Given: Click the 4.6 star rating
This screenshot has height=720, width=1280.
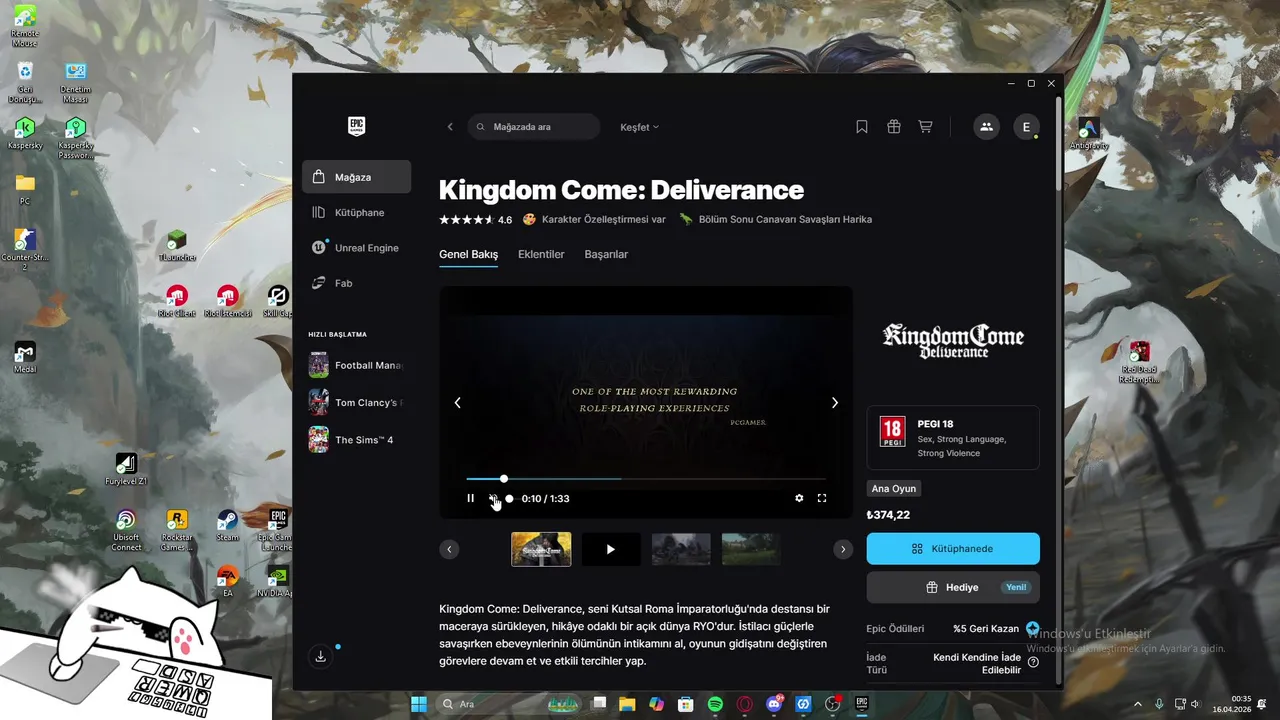Looking at the screenshot, I should 475,219.
